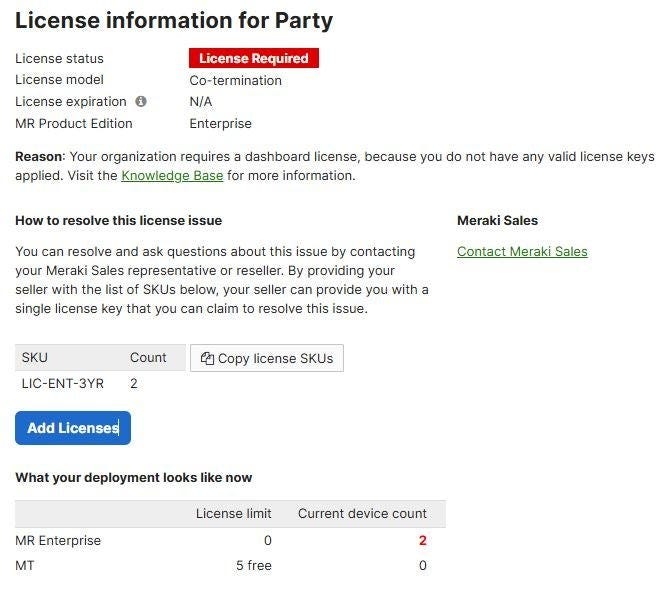Click the 'License information for Party' heading
This screenshot has width=667, height=590.
pyautogui.click(x=174, y=21)
